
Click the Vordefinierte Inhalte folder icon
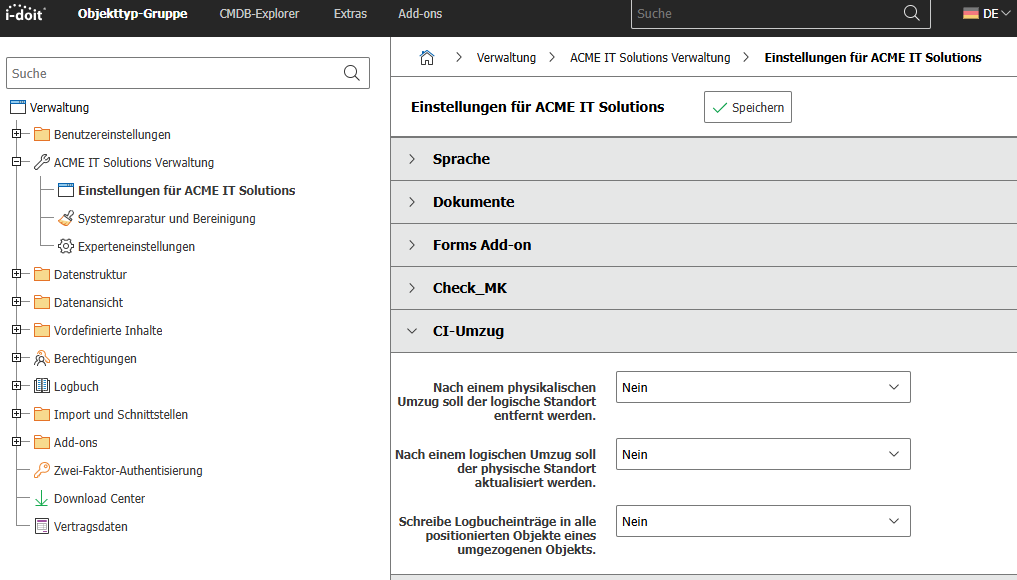click(x=42, y=330)
